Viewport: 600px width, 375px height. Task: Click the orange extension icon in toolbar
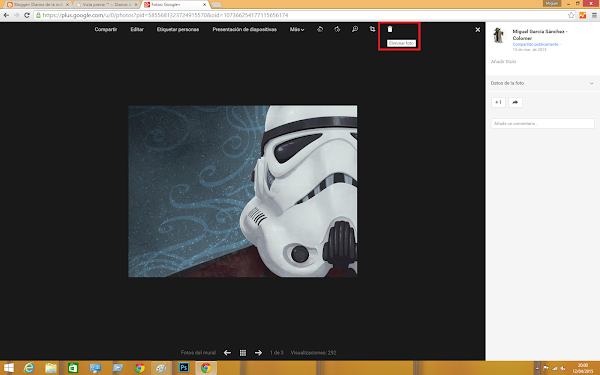tap(582, 15)
